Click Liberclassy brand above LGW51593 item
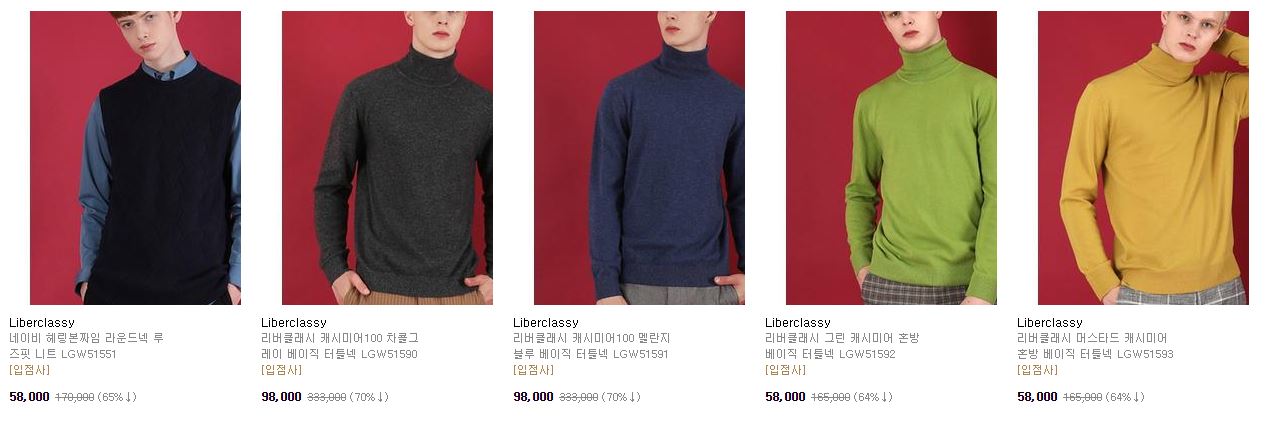Image resolution: width=1272 pixels, height=421 pixels. [x=1050, y=323]
